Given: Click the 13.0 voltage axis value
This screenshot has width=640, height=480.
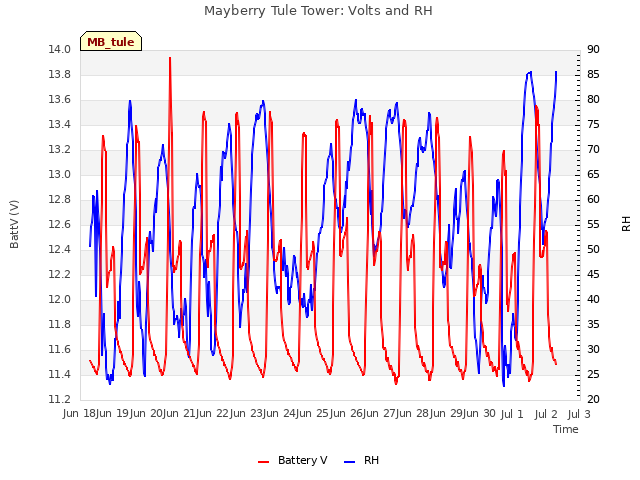Looking at the screenshot, I should (60, 174).
